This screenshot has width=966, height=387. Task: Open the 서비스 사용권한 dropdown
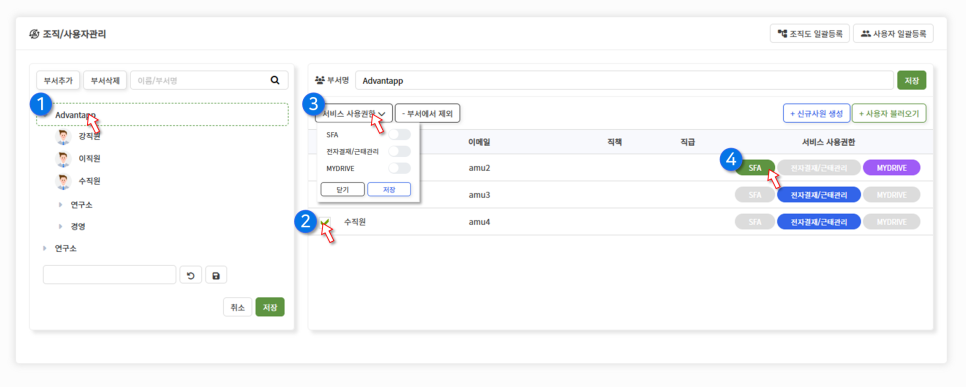[x=354, y=113]
